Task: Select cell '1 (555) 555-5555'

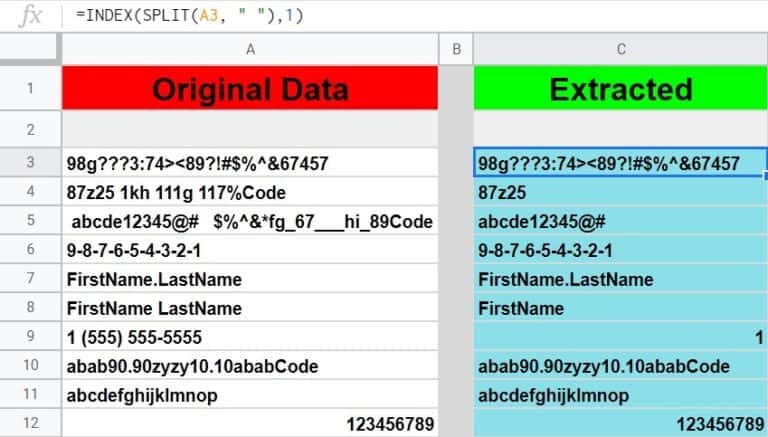Action: [250, 336]
